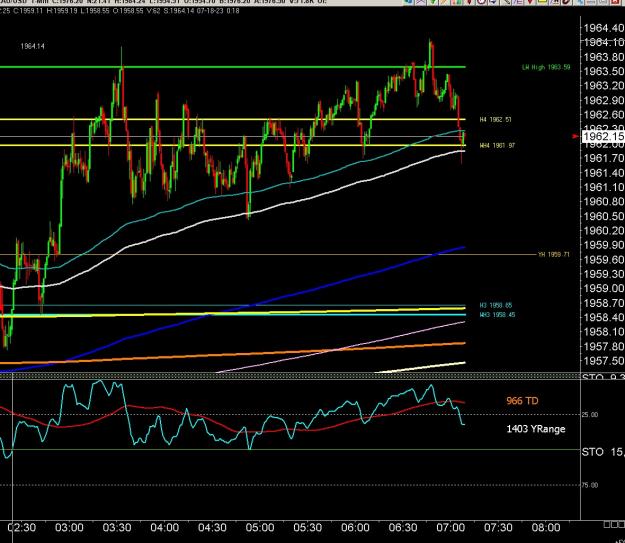Click the 1962.60 price axis value
The height and width of the screenshot is (543, 625).
coord(604,115)
